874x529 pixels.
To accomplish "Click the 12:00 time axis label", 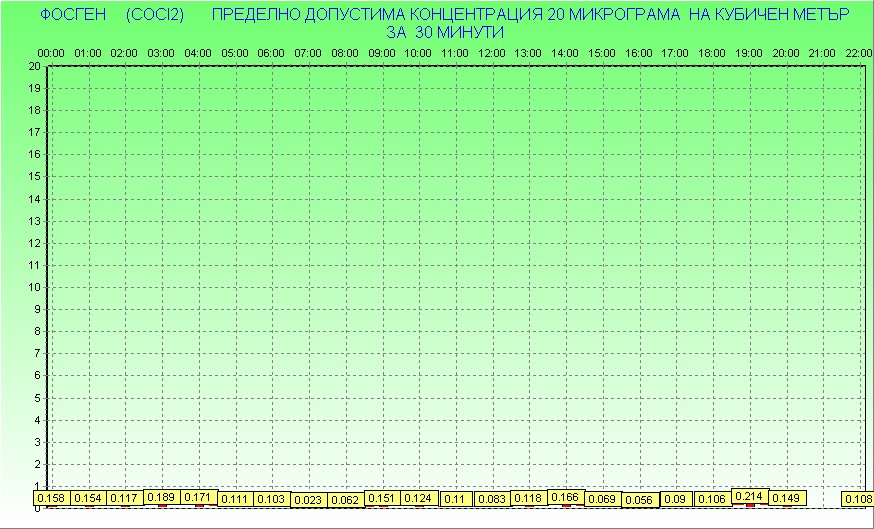I will (x=492, y=52).
